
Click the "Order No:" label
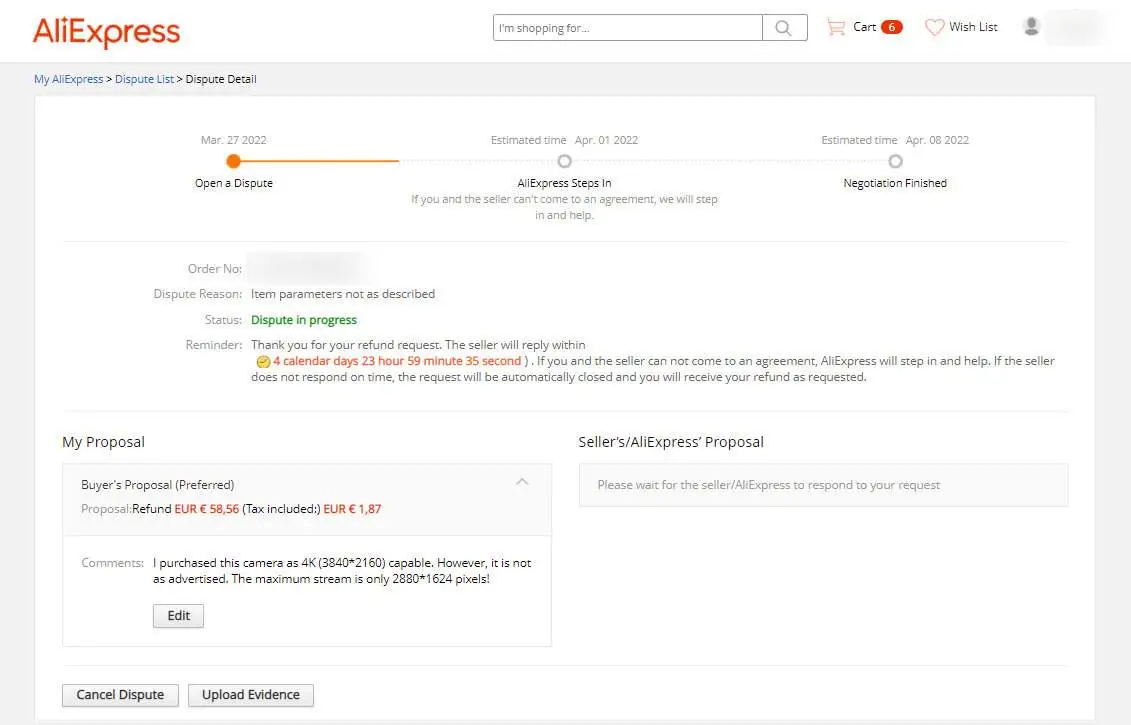(x=214, y=268)
